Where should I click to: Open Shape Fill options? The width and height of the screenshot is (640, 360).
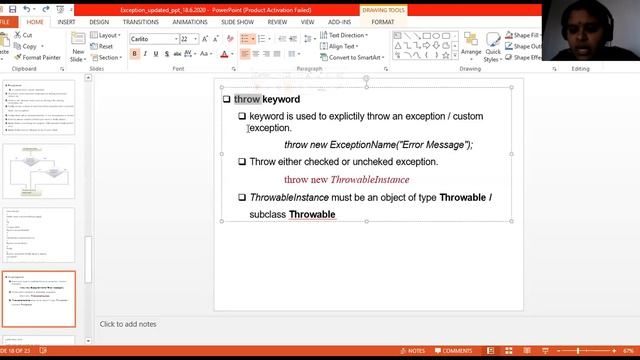click(523, 35)
